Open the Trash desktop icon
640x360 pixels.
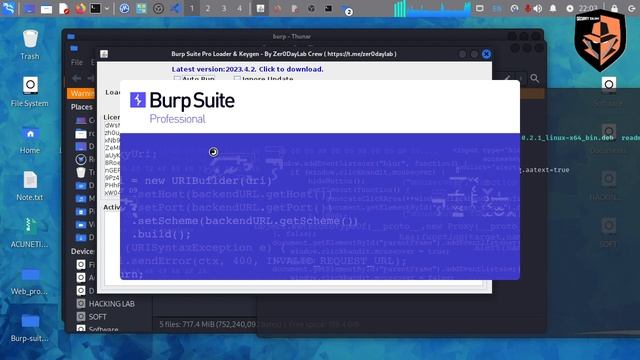(x=30, y=45)
